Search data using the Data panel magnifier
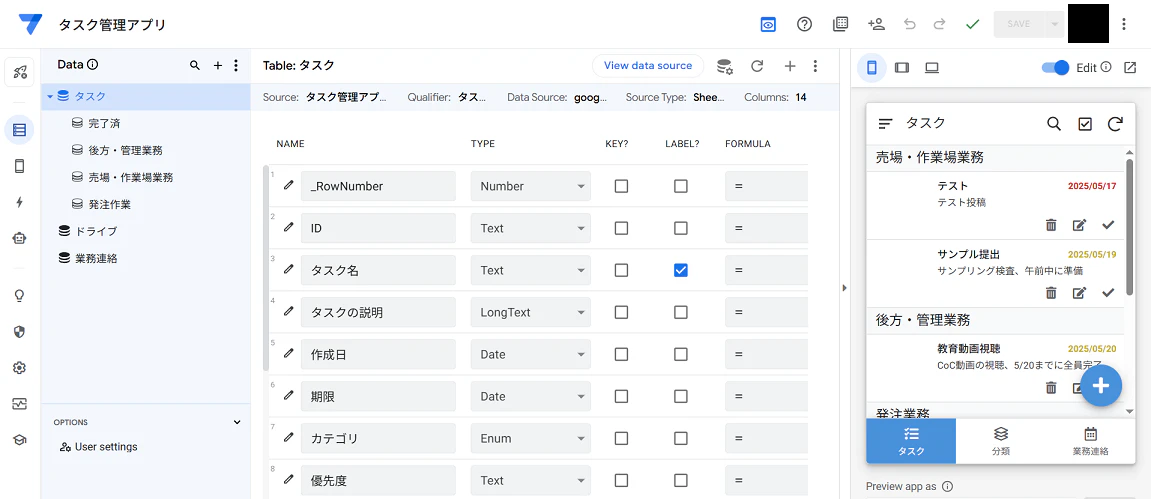This screenshot has width=1151, height=499. point(195,65)
